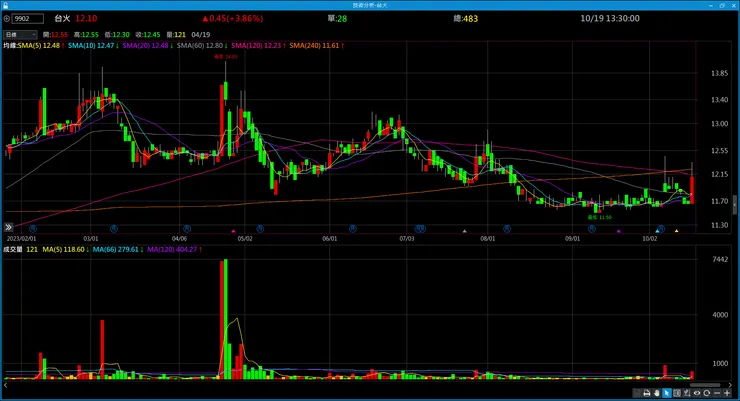Click the last price 12.10
The width and height of the screenshot is (740, 401).
tap(86, 18)
